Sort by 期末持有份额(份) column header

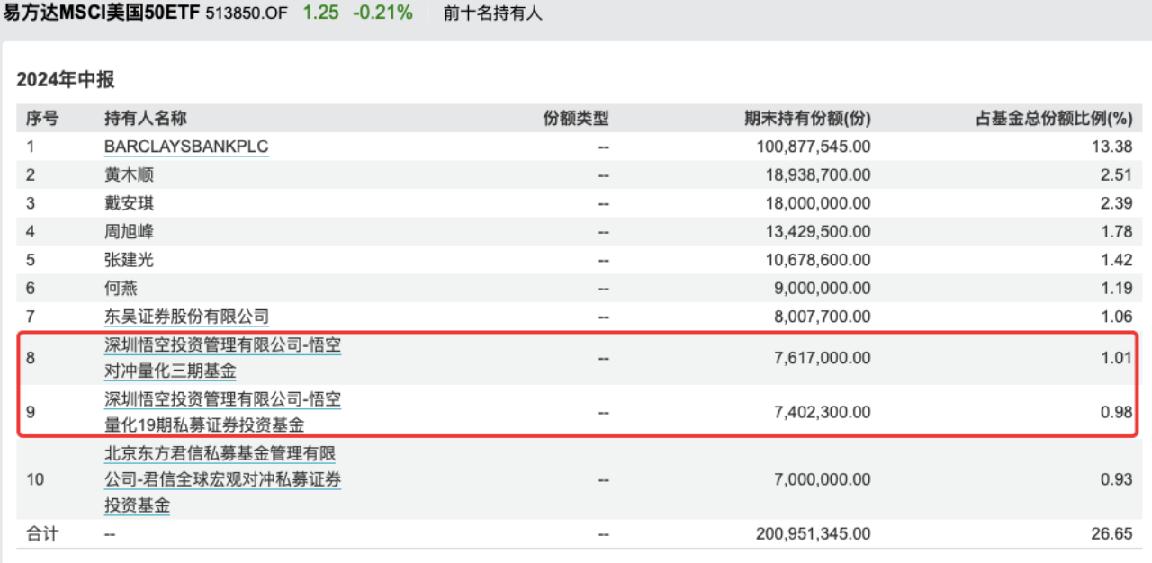pos(802,119)
